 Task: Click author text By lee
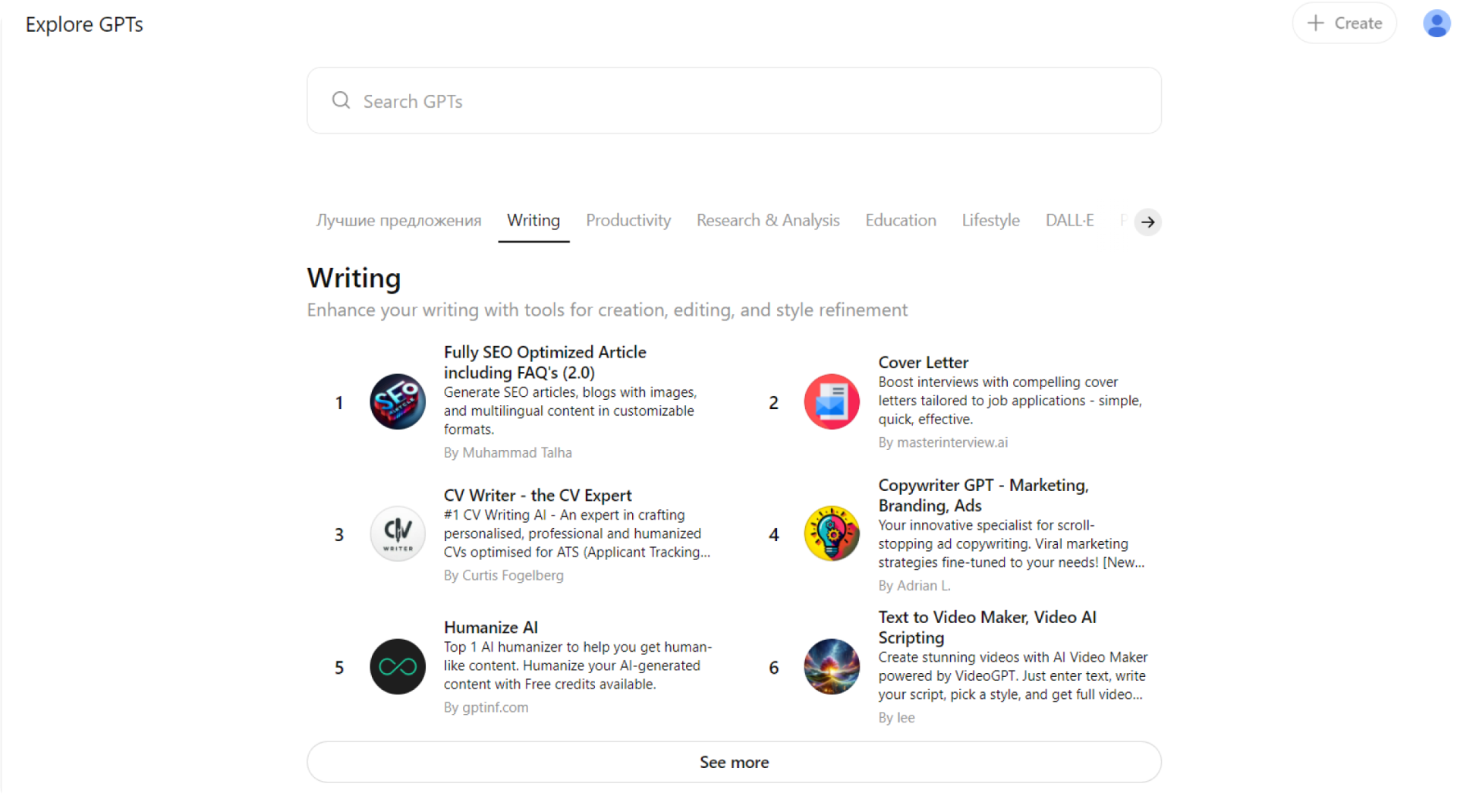[896, 717]
